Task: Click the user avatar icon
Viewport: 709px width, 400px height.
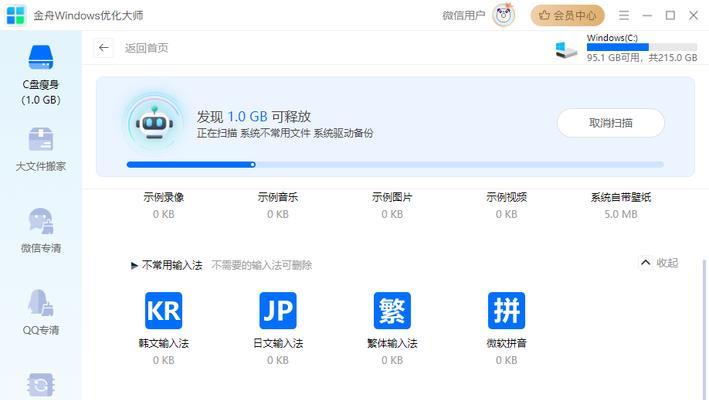Action: (x=504, y=15)
